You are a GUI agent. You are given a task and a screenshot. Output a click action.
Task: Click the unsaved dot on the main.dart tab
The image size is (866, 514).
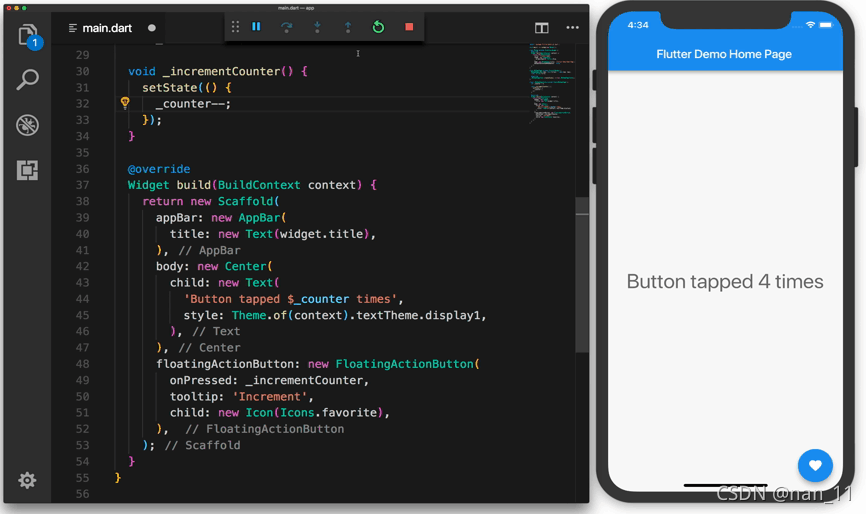pyautogui.click(x=152, y=28)
